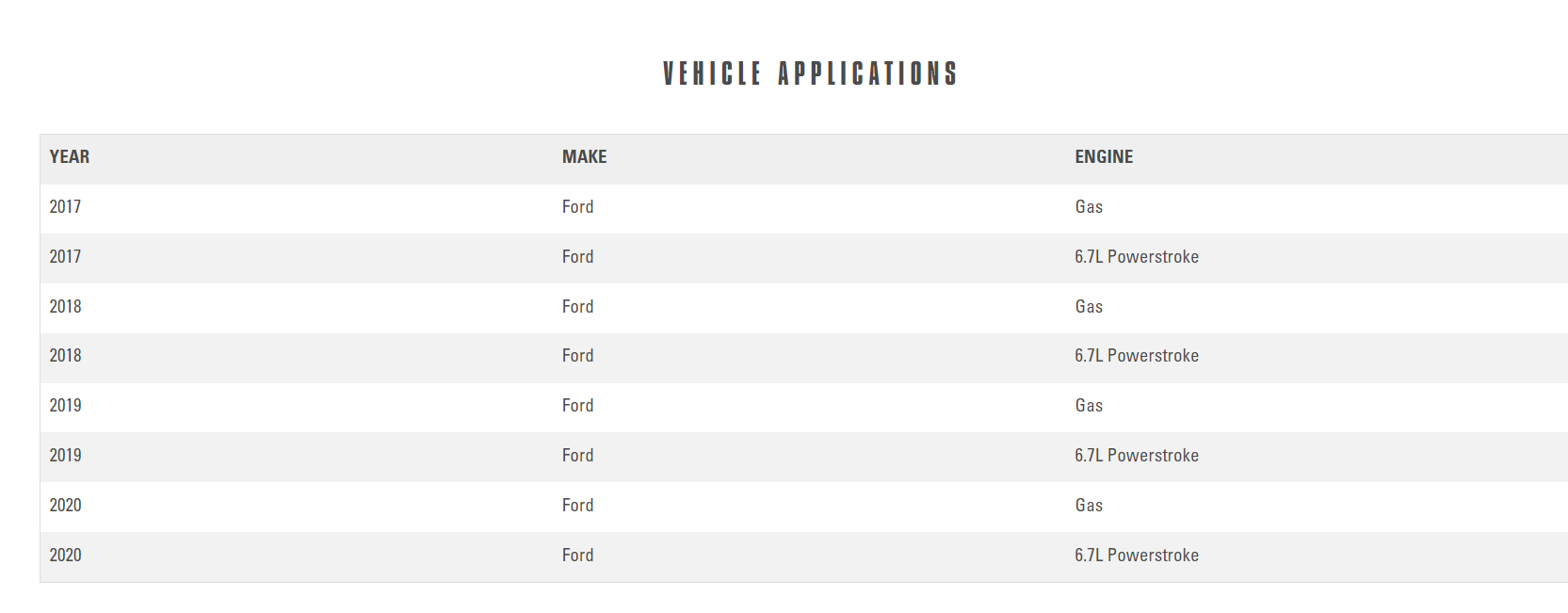Select the year cell in the 2020 Gas row
This screenshot has height=613, width=1568.
pos(65,506)
